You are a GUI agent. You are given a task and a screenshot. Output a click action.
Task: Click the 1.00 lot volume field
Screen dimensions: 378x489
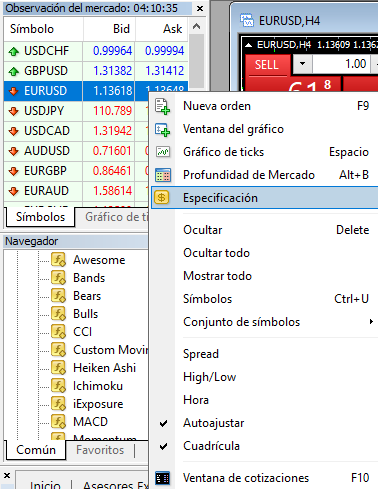[341, 64]
